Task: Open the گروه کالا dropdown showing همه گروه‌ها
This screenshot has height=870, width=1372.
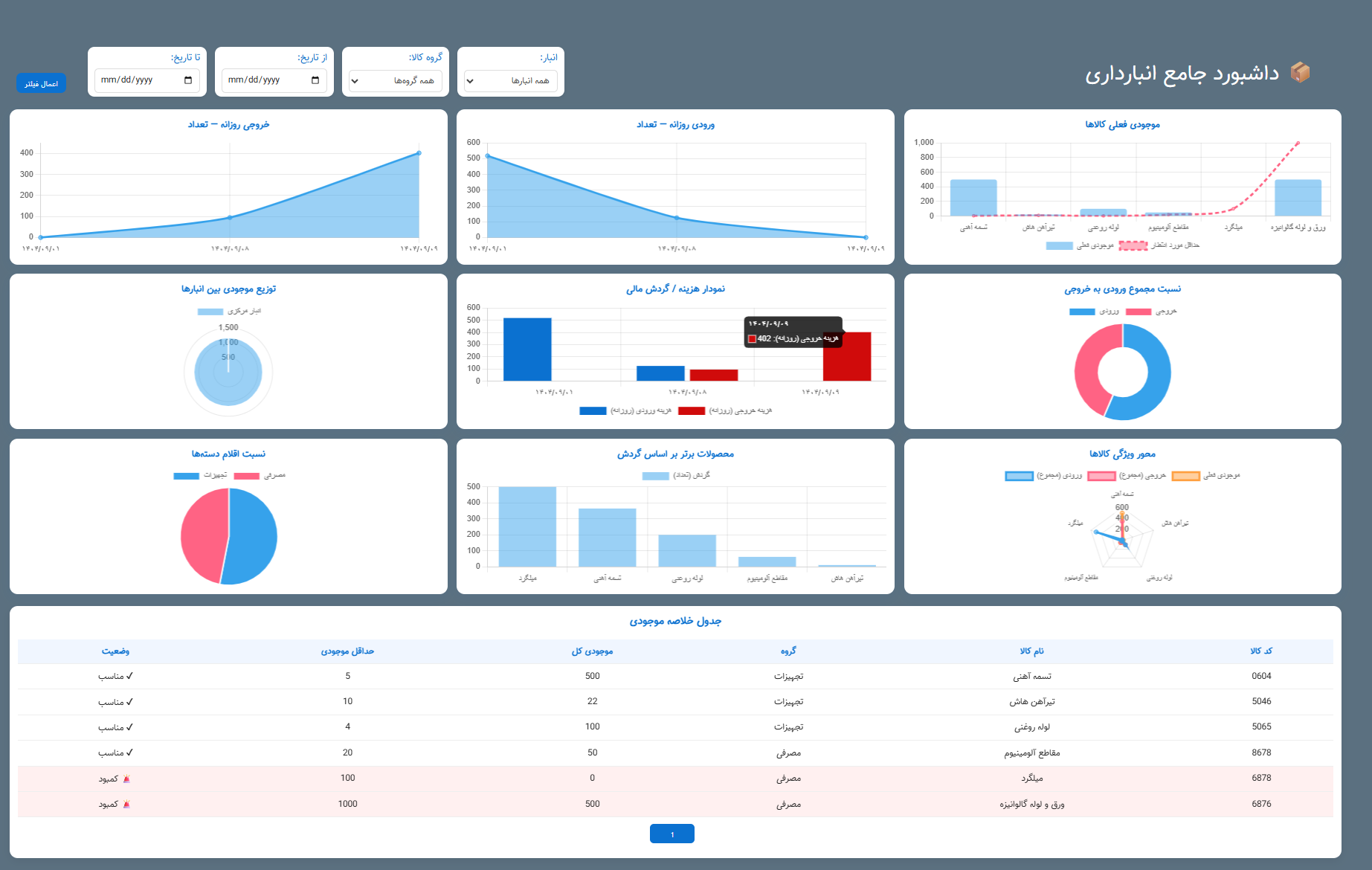Action: [x=395, y=81]
